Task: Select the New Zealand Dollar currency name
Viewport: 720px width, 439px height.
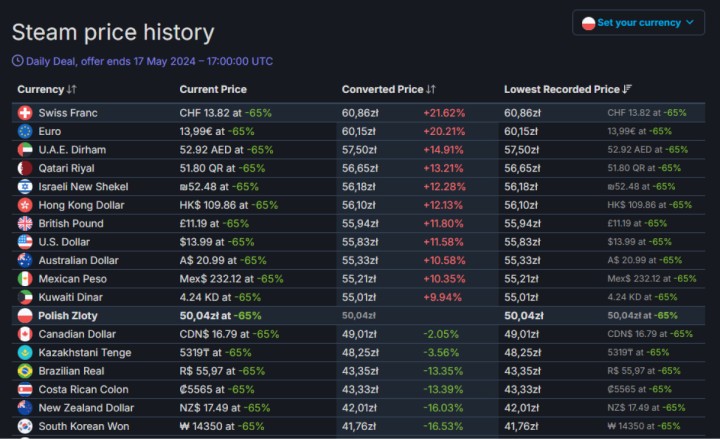Action: click(86, 408)
